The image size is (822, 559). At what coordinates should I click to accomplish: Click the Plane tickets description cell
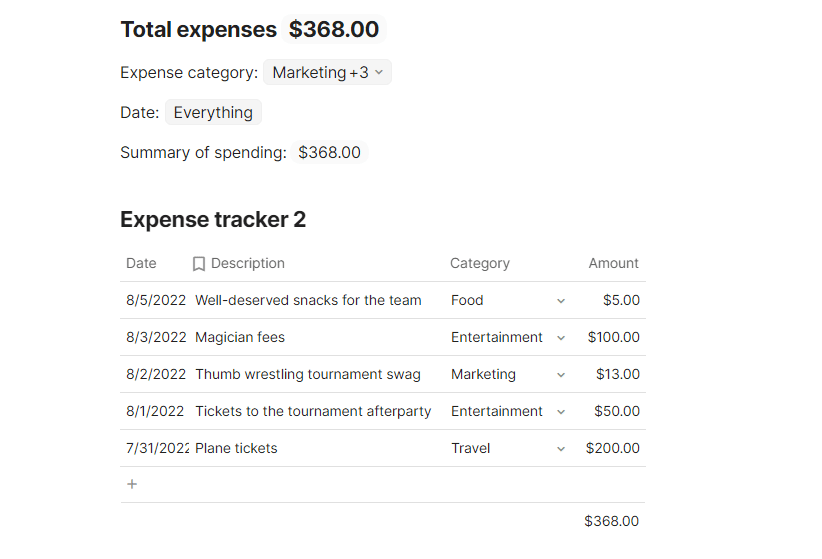click(318, 448)
